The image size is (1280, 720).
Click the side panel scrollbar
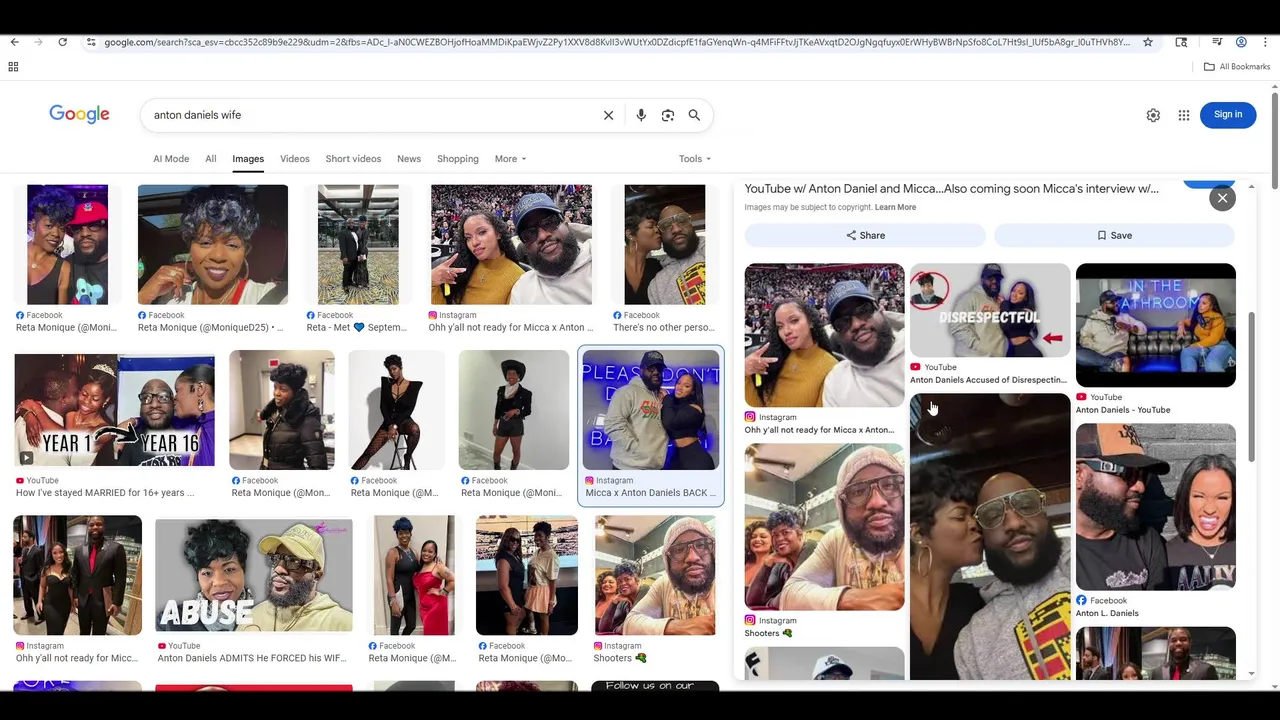[1251, 388]
